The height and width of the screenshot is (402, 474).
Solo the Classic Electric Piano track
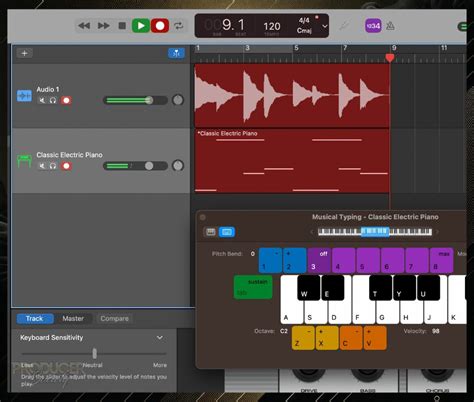click(53, 166)
